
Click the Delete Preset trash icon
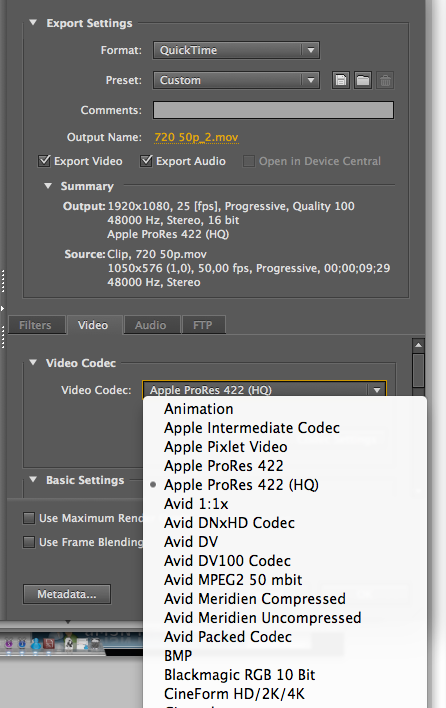pyautogui.click(x=385, y=80)
